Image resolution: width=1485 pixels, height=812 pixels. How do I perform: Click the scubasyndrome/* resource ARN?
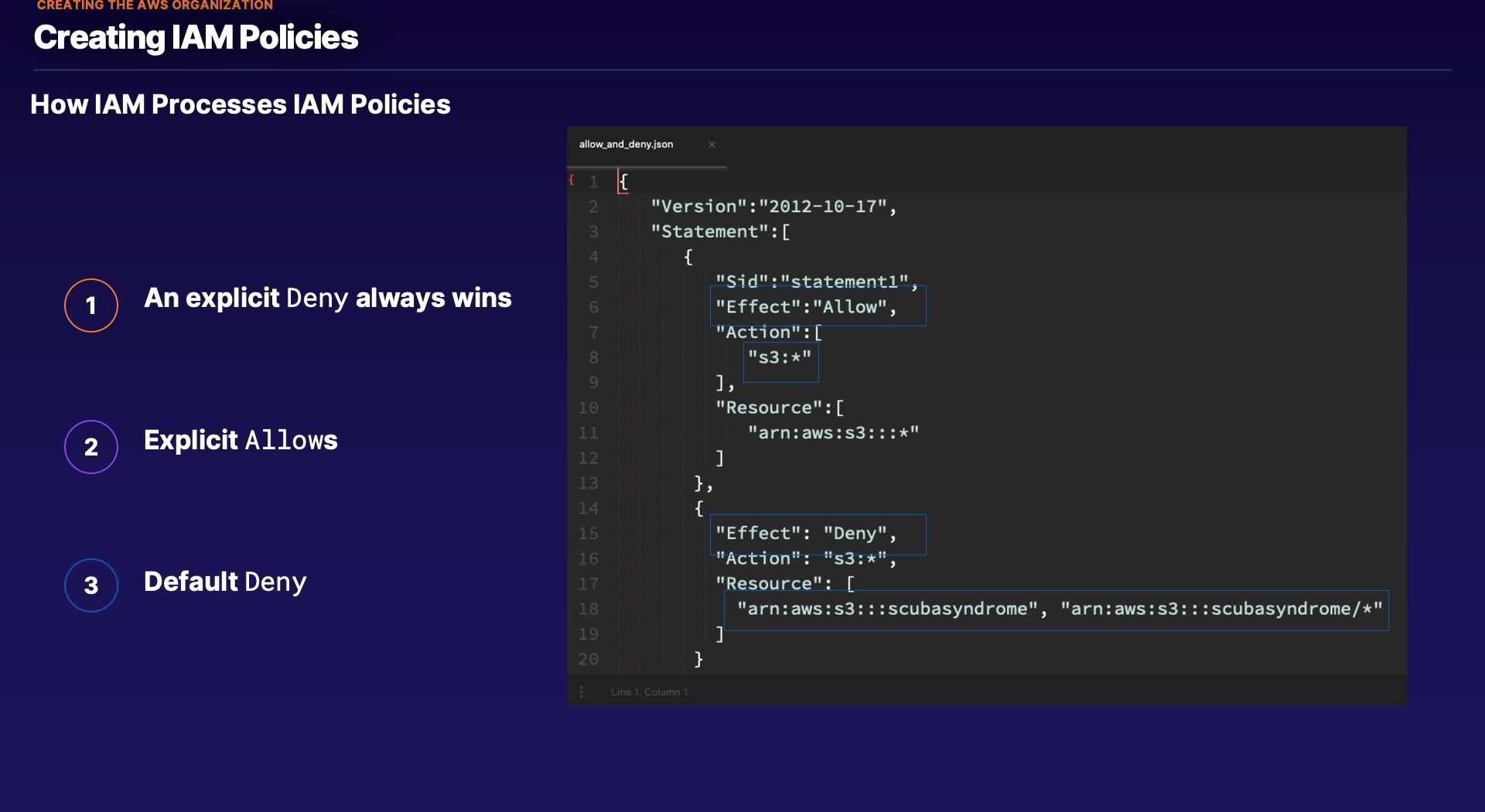click(x=1220, y=609)
